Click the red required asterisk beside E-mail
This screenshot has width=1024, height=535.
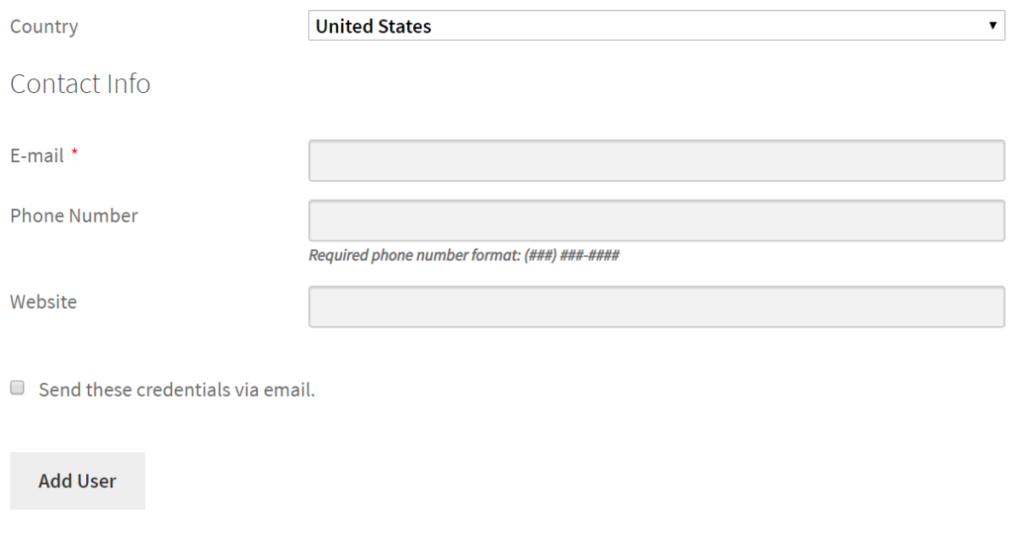[74, 152]
